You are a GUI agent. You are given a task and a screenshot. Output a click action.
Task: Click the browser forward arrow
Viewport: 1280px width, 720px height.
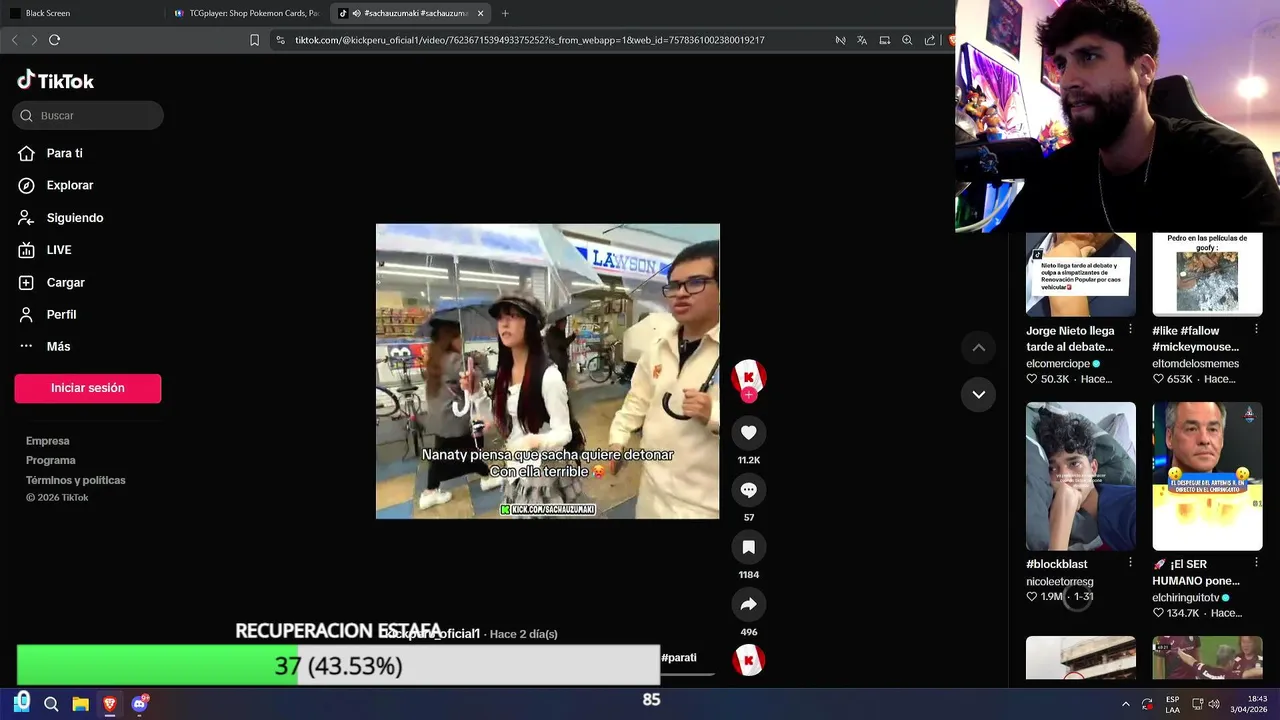click(34, 40)
